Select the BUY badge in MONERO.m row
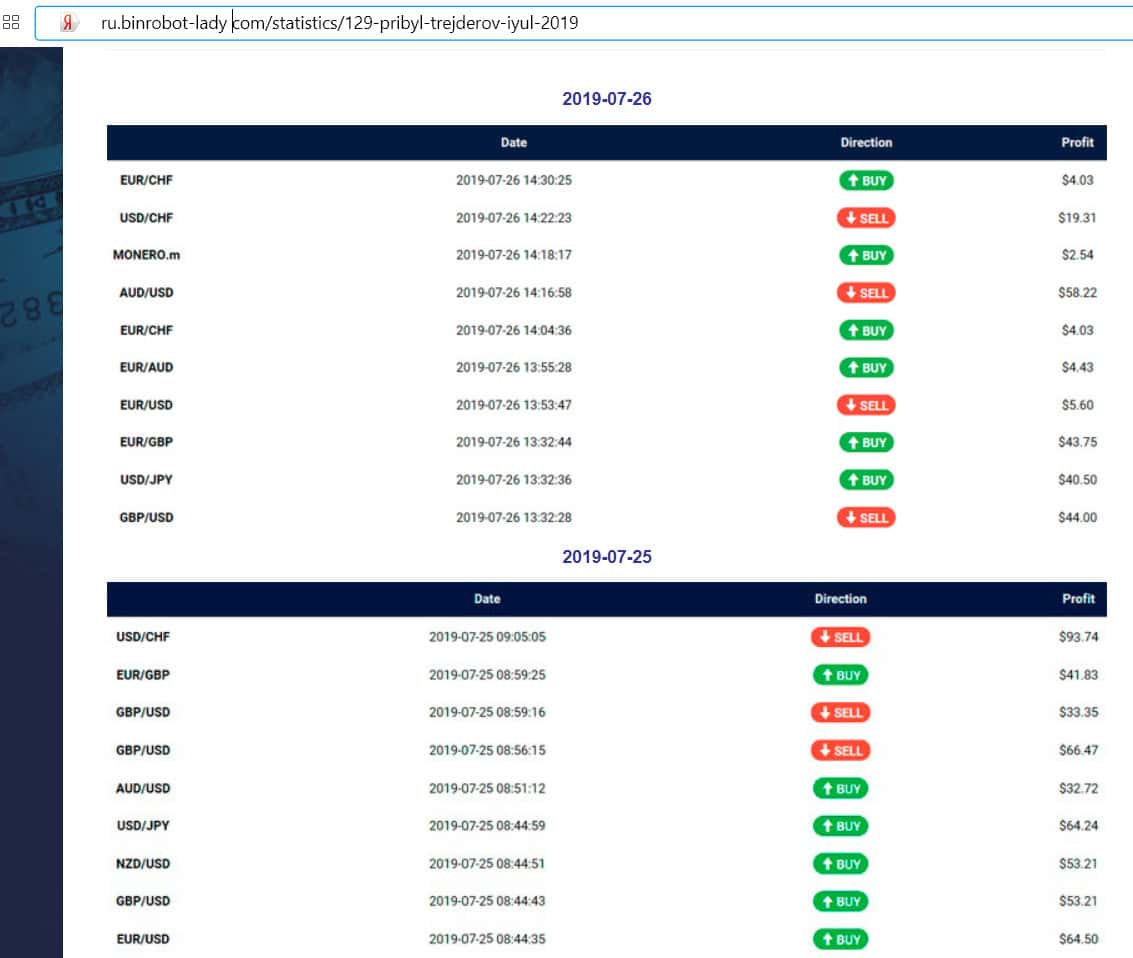This screenshot has height=958, width=1133. pos(865,255)
